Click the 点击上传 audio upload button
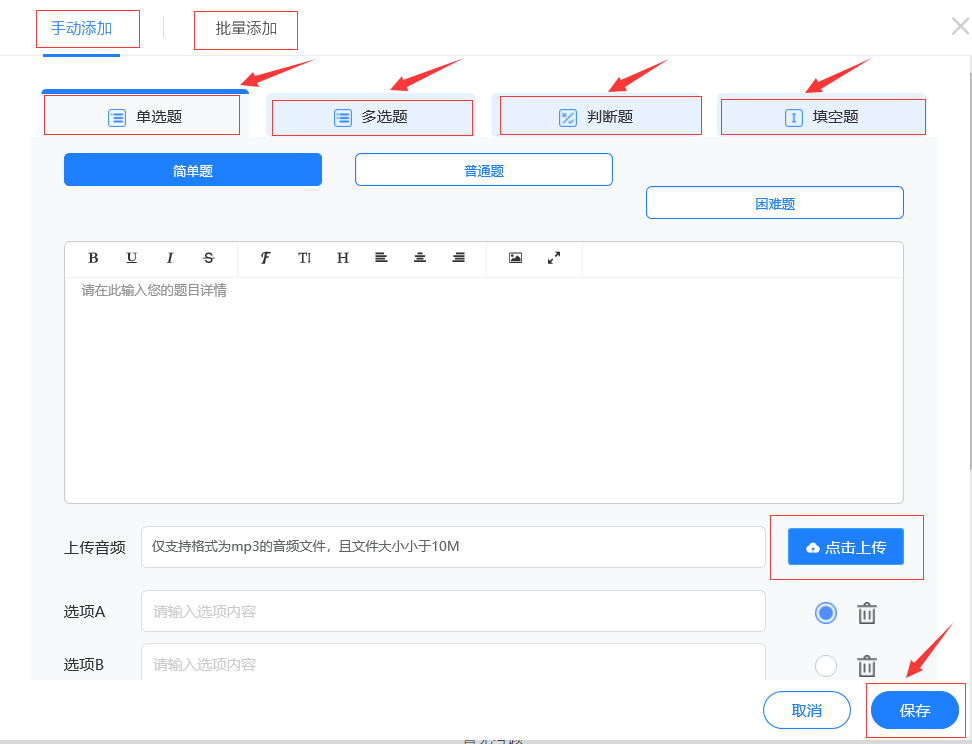 click(845, 547)
